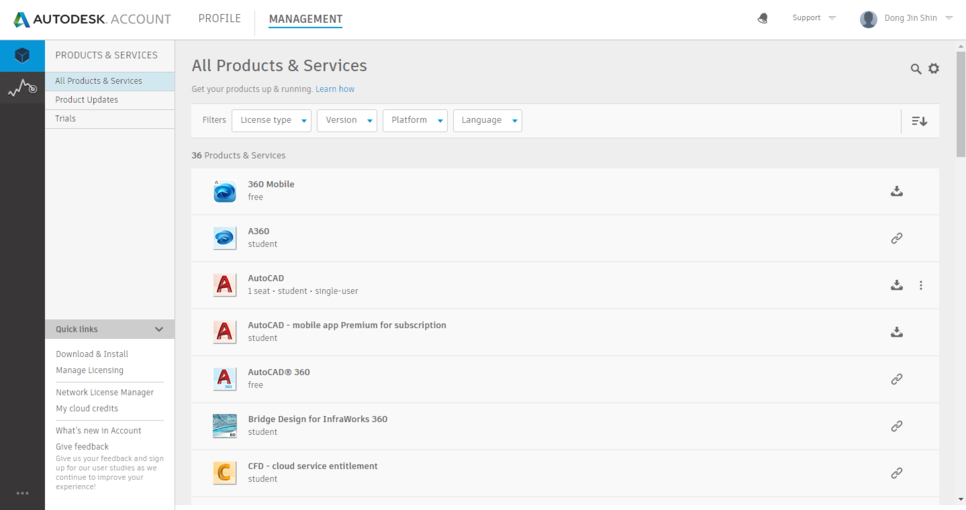The height and width of the screenshot is (510, 966).
Task: Select Product Updates in sidebar
Action: pyautogui.click(x=110, y=100)
